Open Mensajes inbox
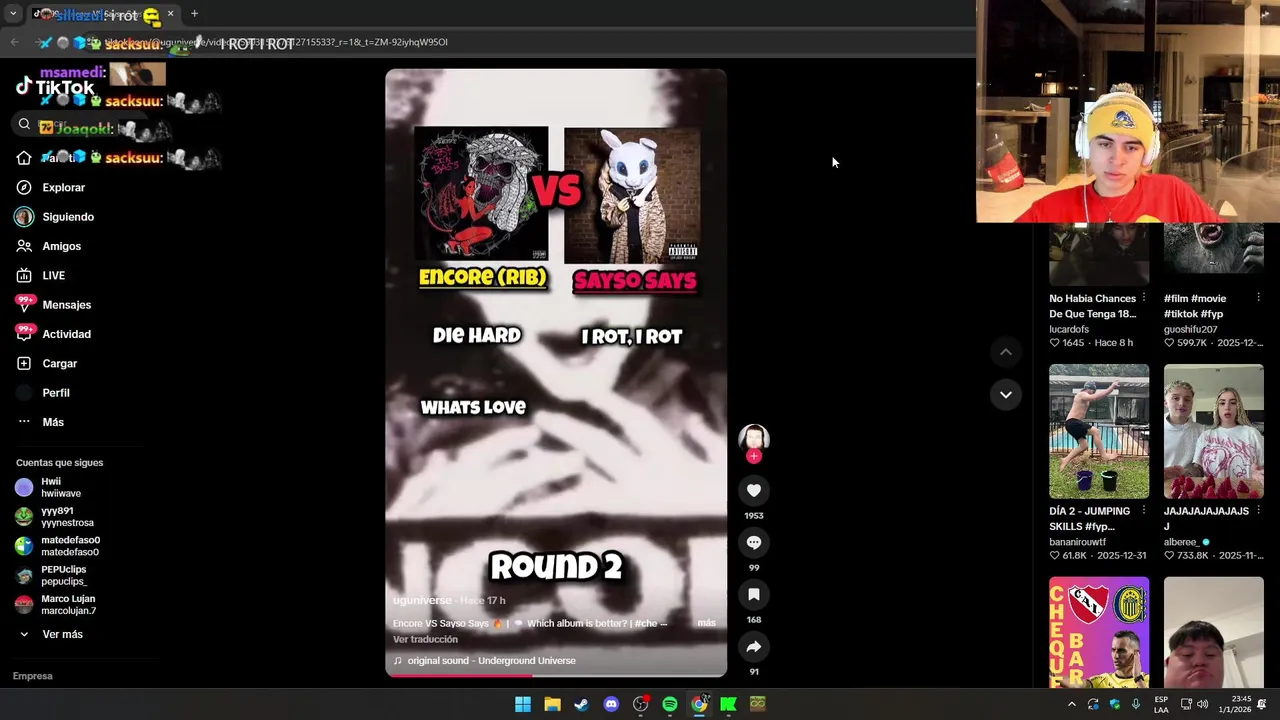This screenshot has width=1280, height=720. [x=66, y=305]
